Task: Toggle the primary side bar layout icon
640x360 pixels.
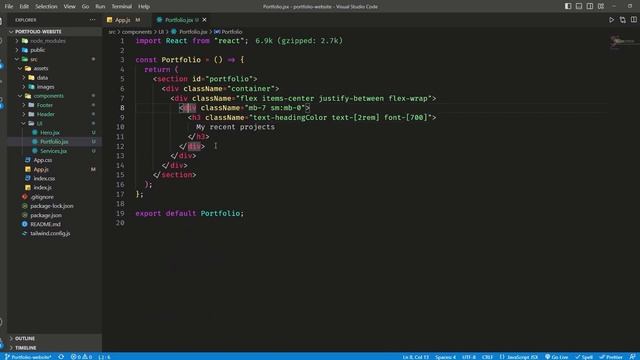Action: (x=568, y=6)
